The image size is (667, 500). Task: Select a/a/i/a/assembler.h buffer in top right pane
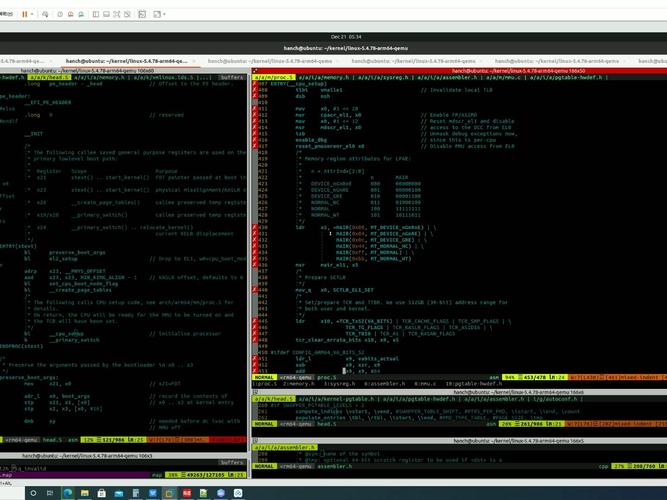pos(448,77)
